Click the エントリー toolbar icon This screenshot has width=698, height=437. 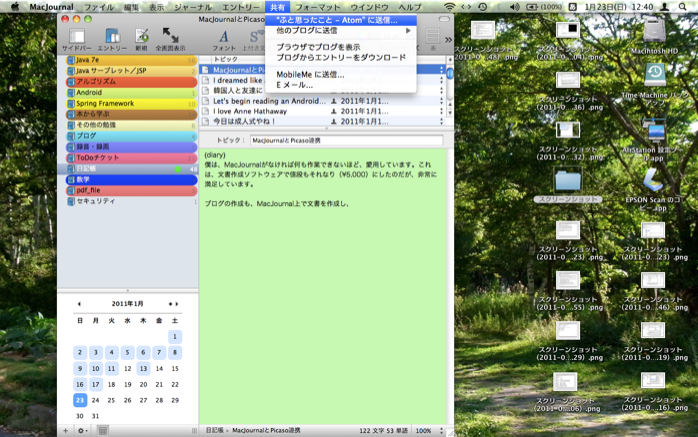pos(112,39)
